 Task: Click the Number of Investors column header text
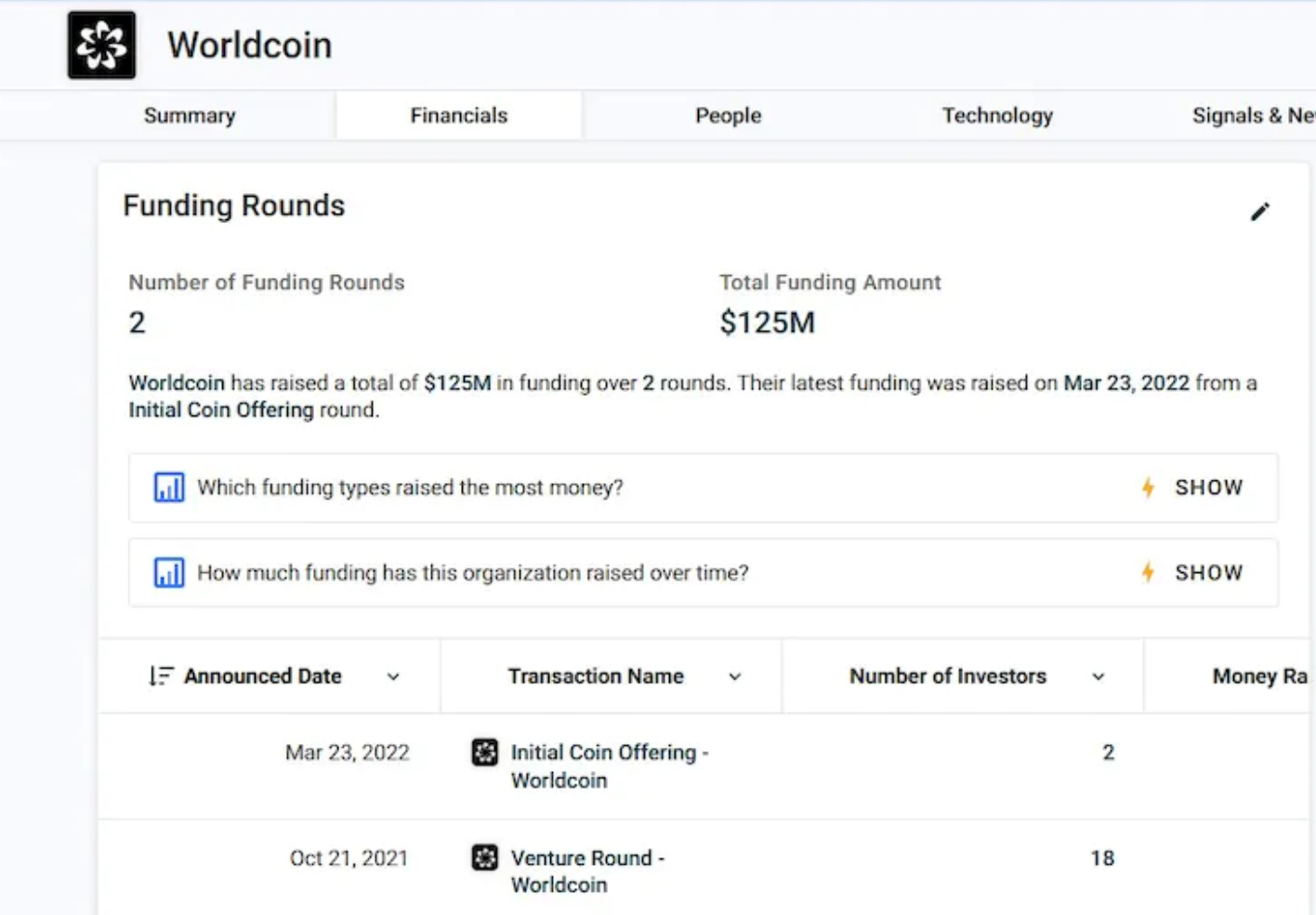tap(948, 676)
